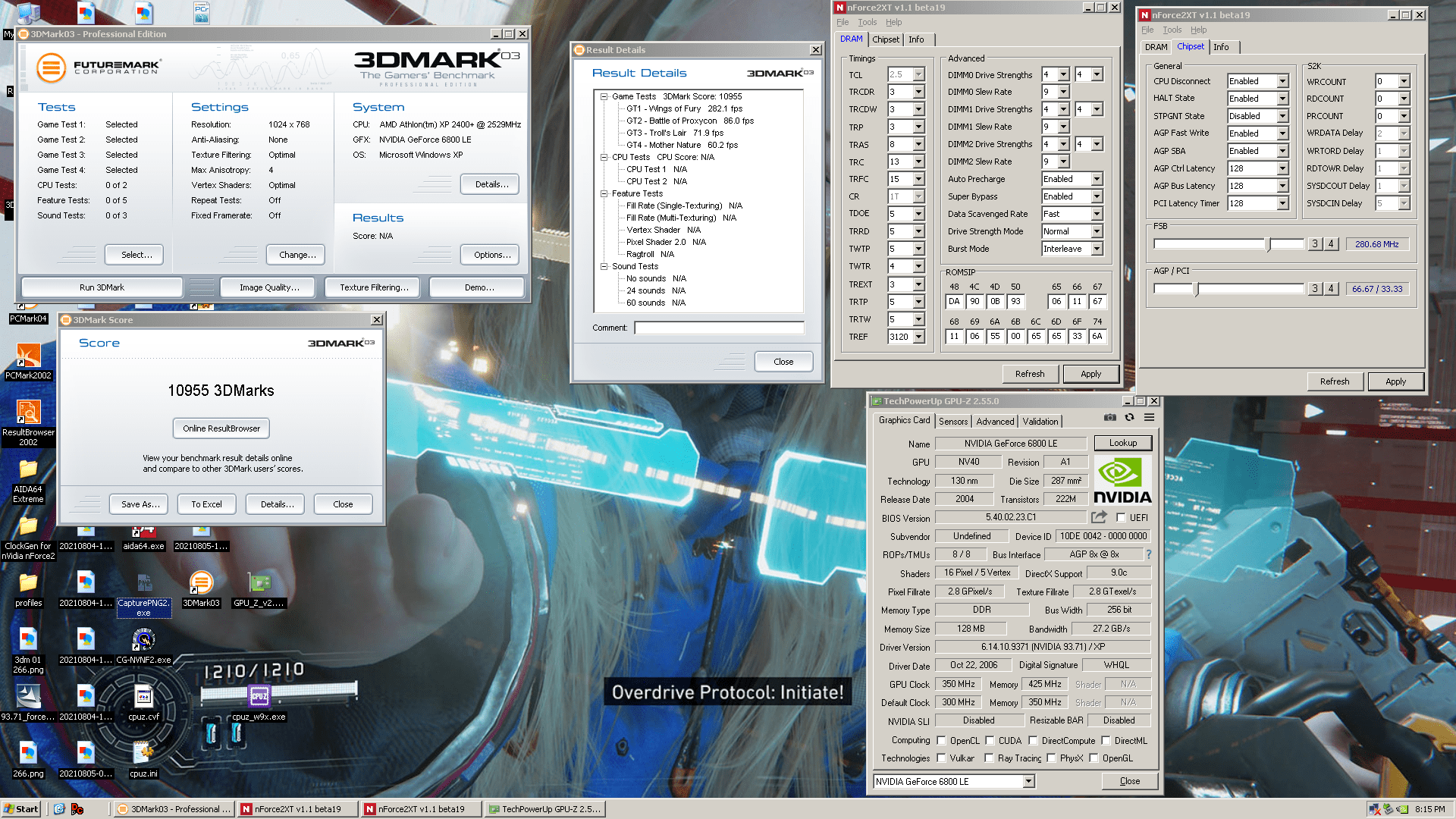Switch to Chipset tab in DRAM window
The width and height of the screenshot is (1456, 819).
click(885, 39)
